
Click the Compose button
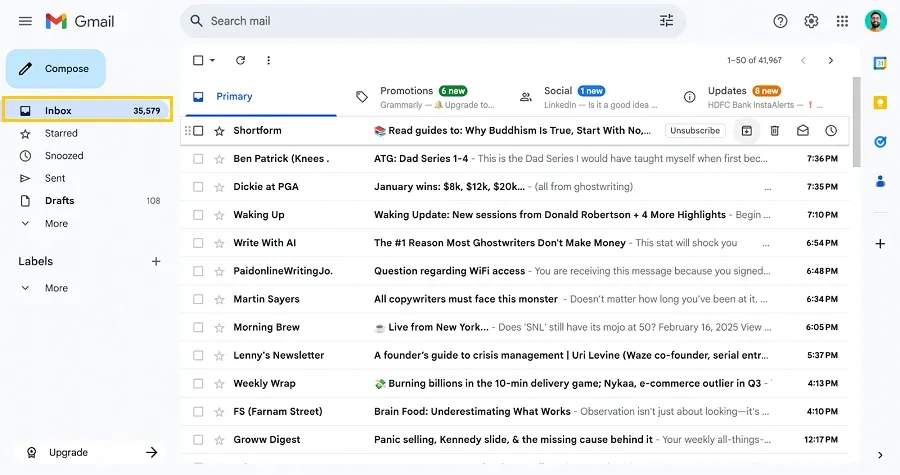click(56, 69)
